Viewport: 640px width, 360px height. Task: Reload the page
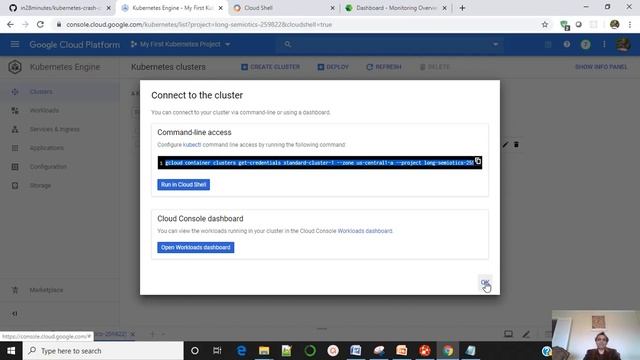pos(40,24)
